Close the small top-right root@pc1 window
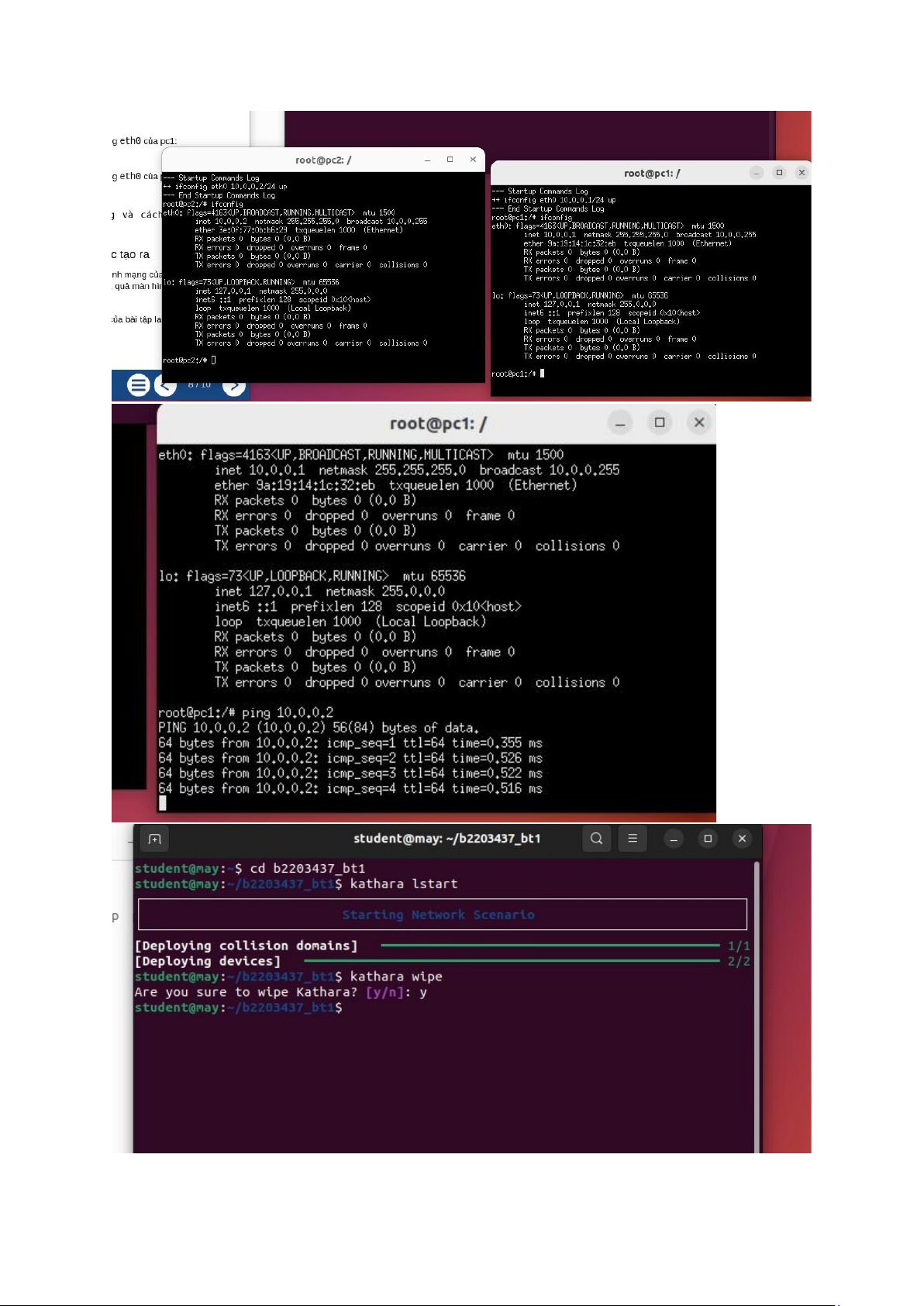Image resolution: width=924 pixels, height=1306 pixels. click(802, 173)
